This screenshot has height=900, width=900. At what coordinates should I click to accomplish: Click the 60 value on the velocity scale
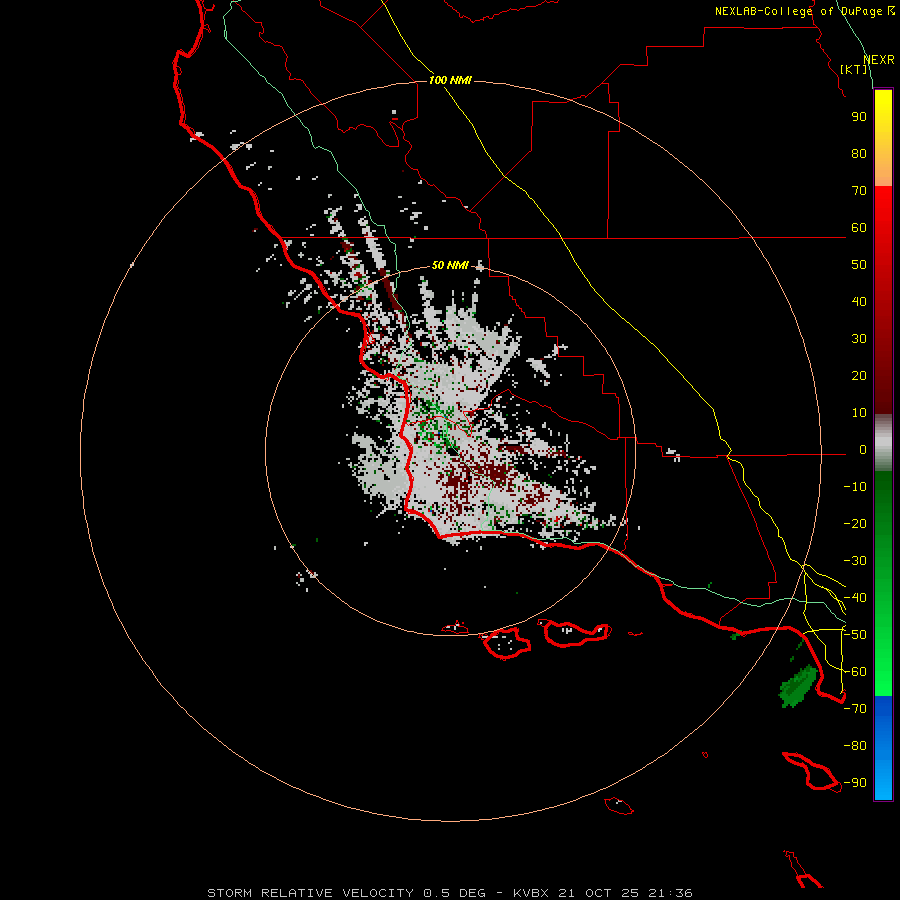(x=859, y=228)
